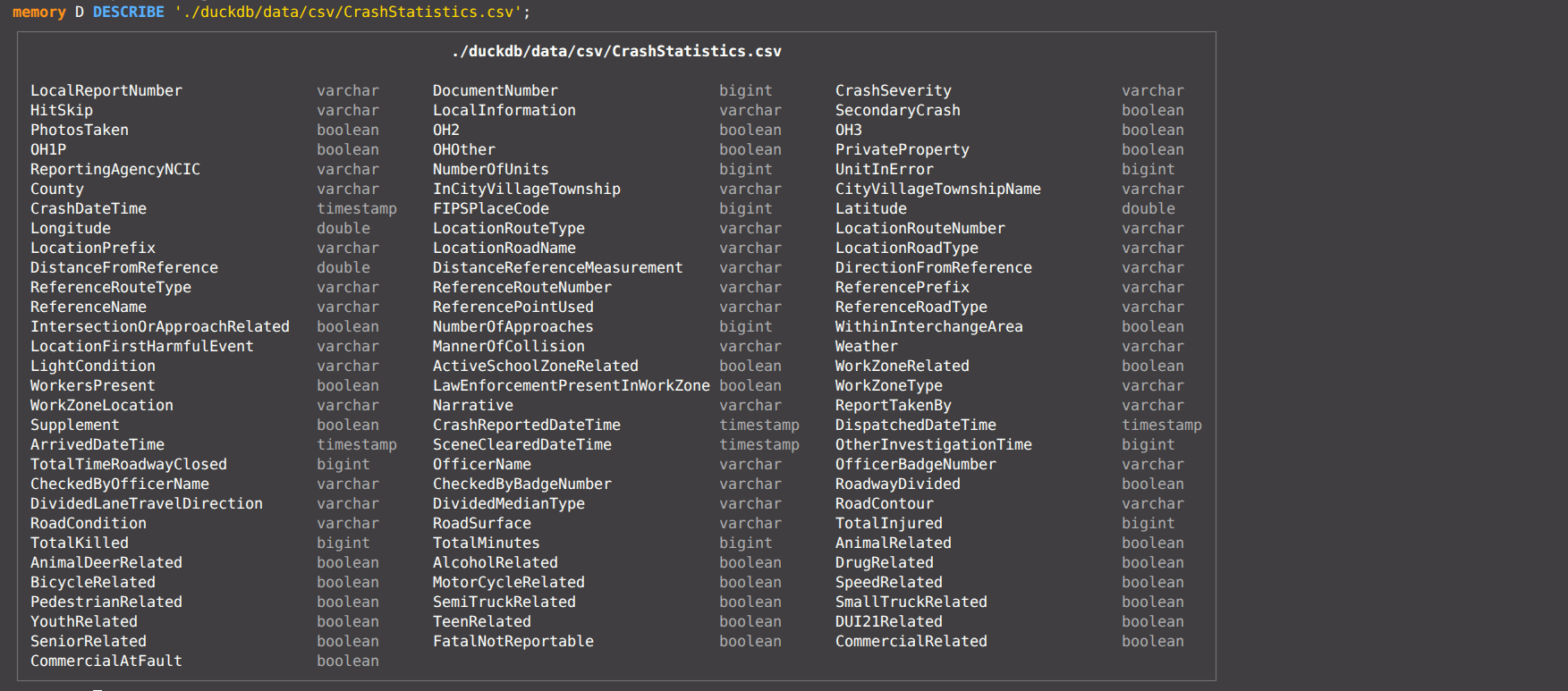Select the LocationFirstHarmfulEvent column name

(x=142, y=347)
